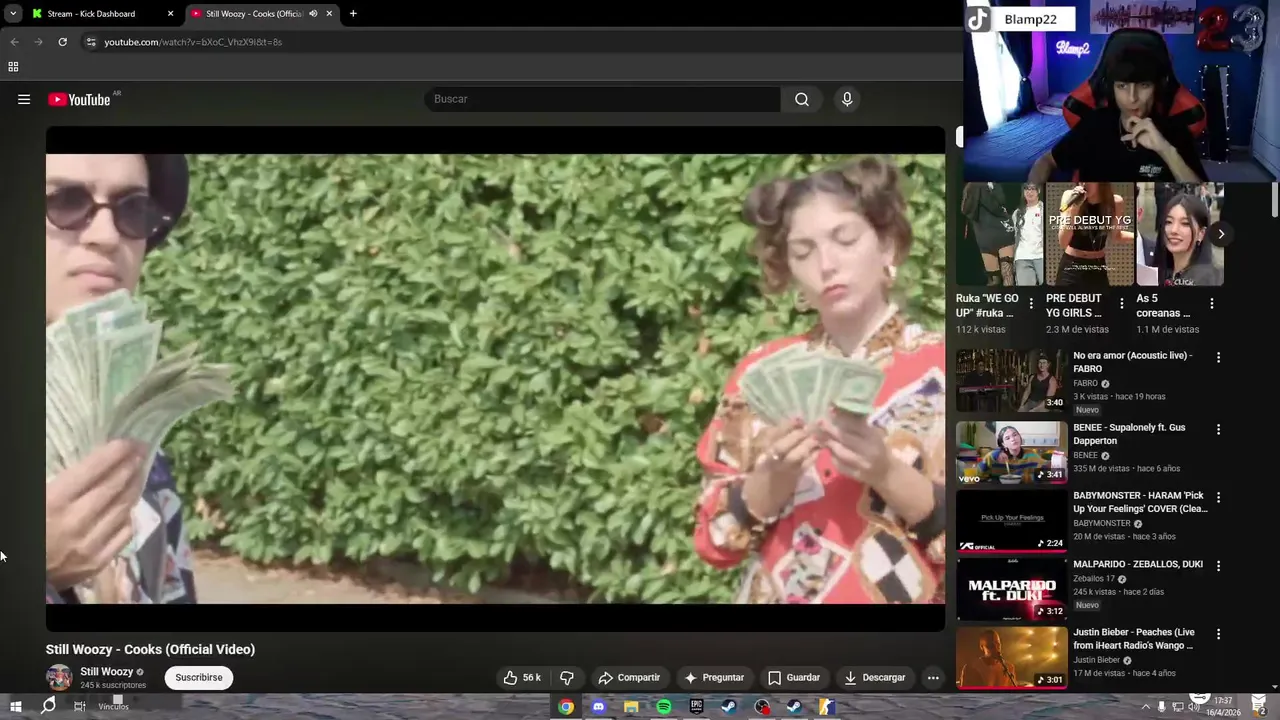This screenshot has height=720, width=1280.
Task: Open Chrome apps grid in bookmarks bar
Action: coord(13,67)
